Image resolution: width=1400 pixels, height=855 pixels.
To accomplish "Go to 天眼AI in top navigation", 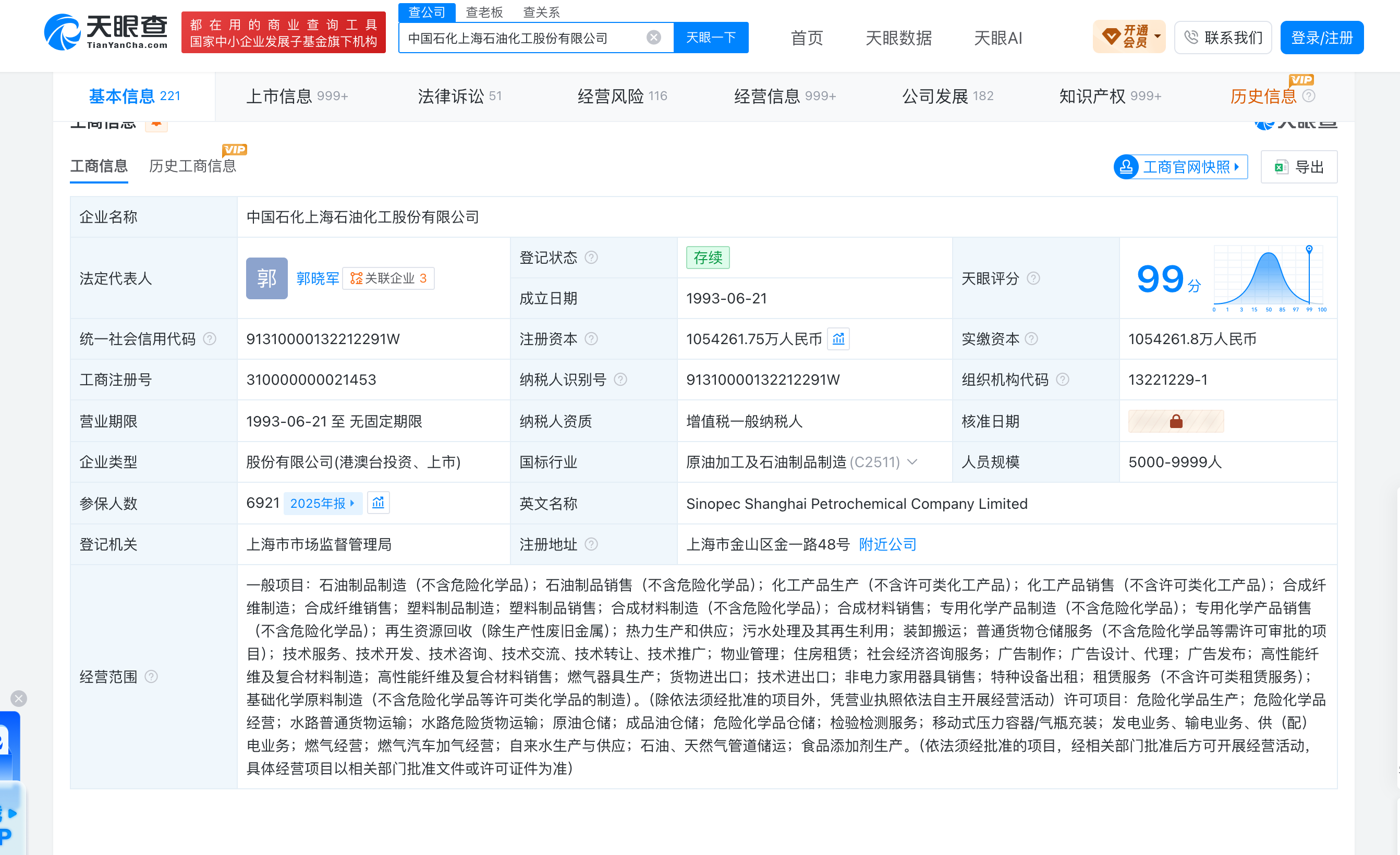I will tap(997, 38).
